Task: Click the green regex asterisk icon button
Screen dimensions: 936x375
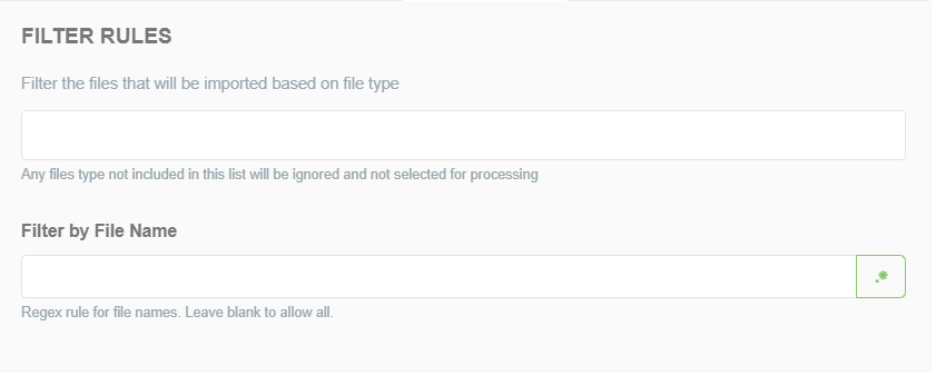Action: click(881, 276)
